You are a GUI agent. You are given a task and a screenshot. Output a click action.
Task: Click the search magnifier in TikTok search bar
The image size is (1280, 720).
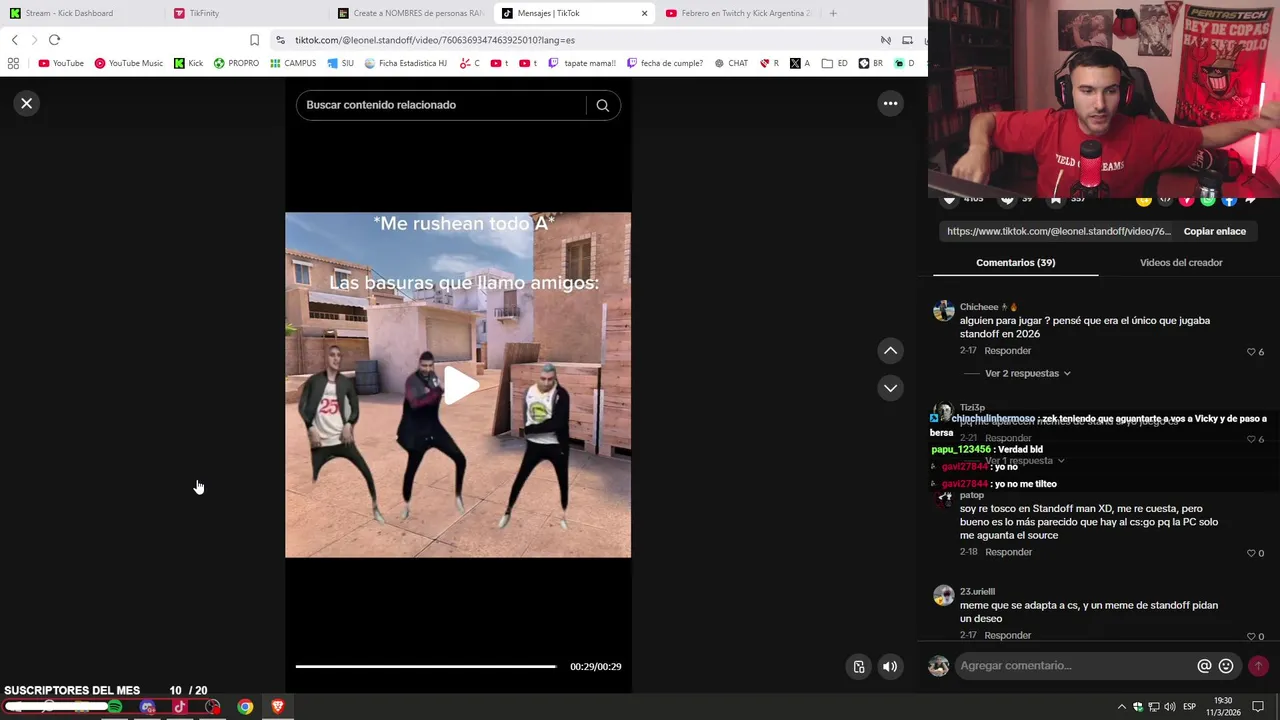coord(602,105)
